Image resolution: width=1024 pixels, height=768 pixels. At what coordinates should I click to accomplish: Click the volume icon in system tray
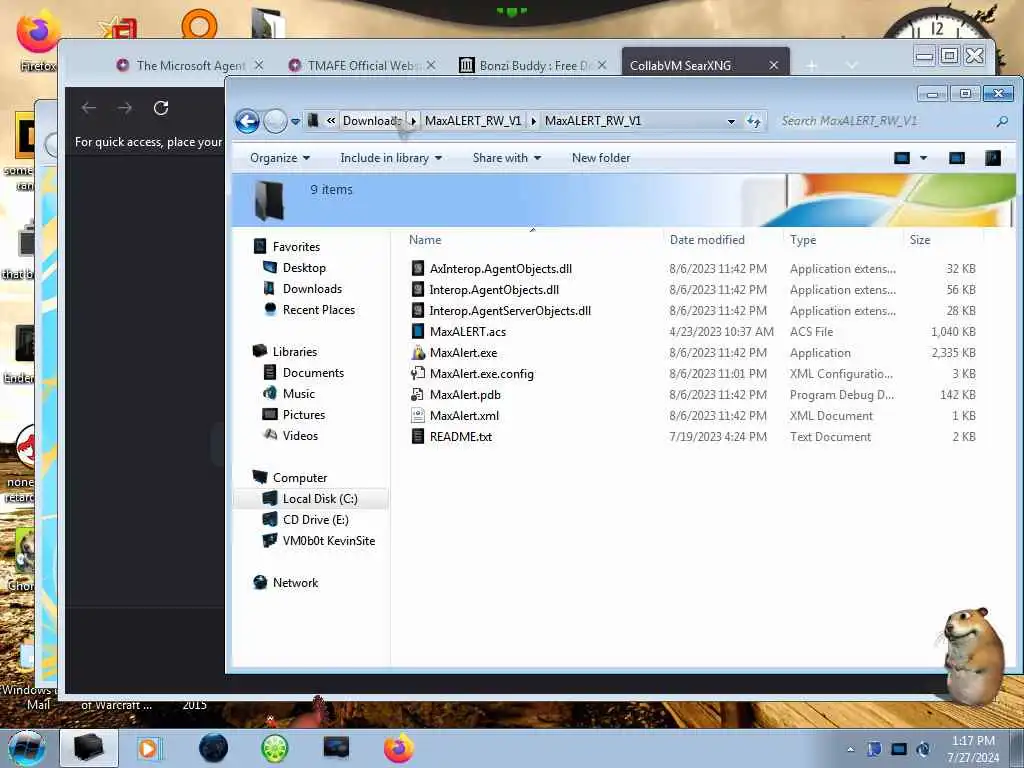point(923,749)
